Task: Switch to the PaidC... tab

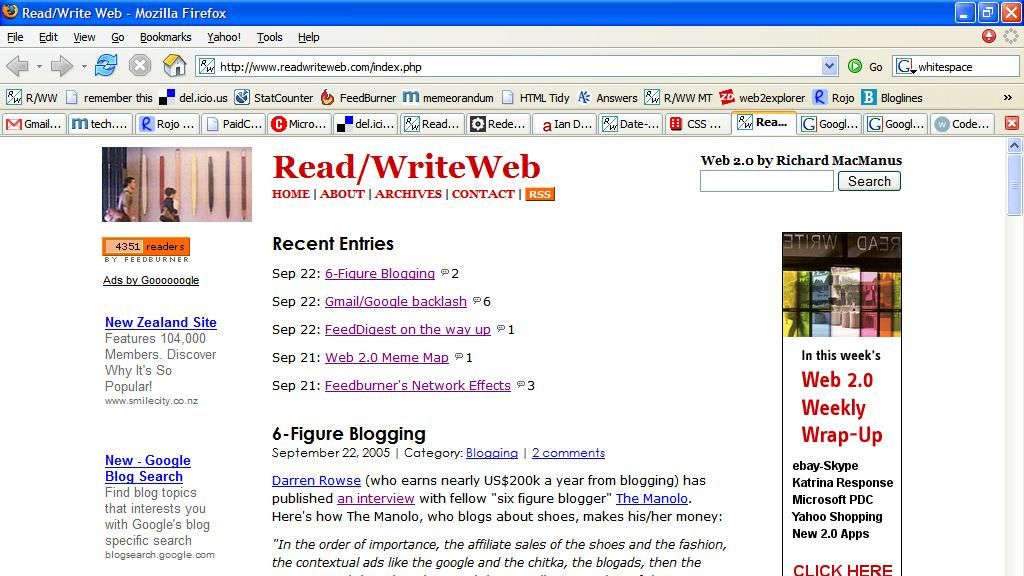Action: click(x=234, y=123)
